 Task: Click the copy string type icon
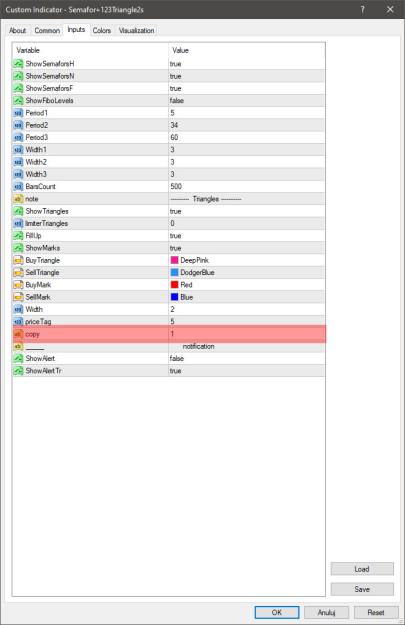point(18,334)
